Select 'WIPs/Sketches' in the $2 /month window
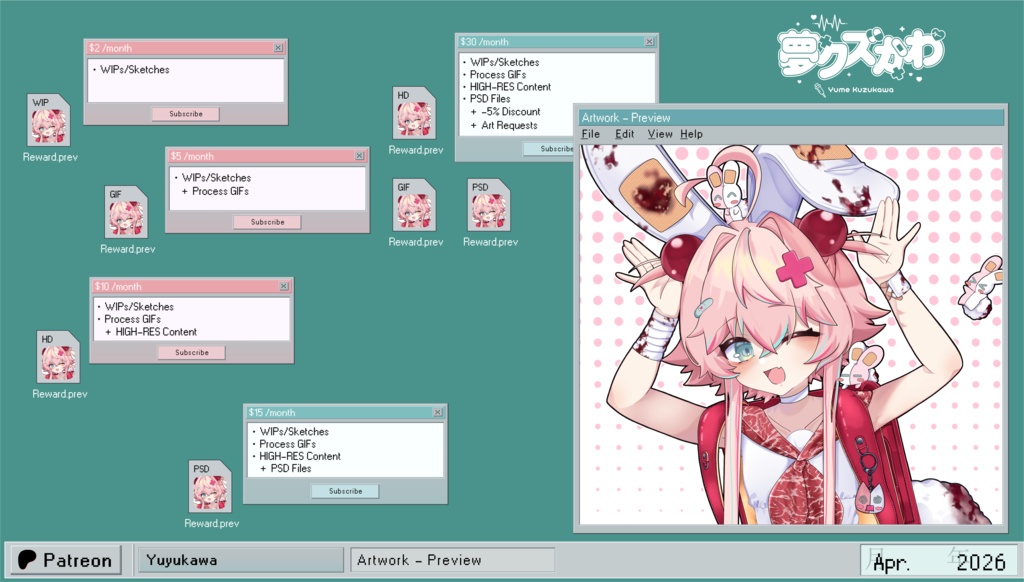The height and width of the screenshot is (582, 1024). [x=135, y=69]
